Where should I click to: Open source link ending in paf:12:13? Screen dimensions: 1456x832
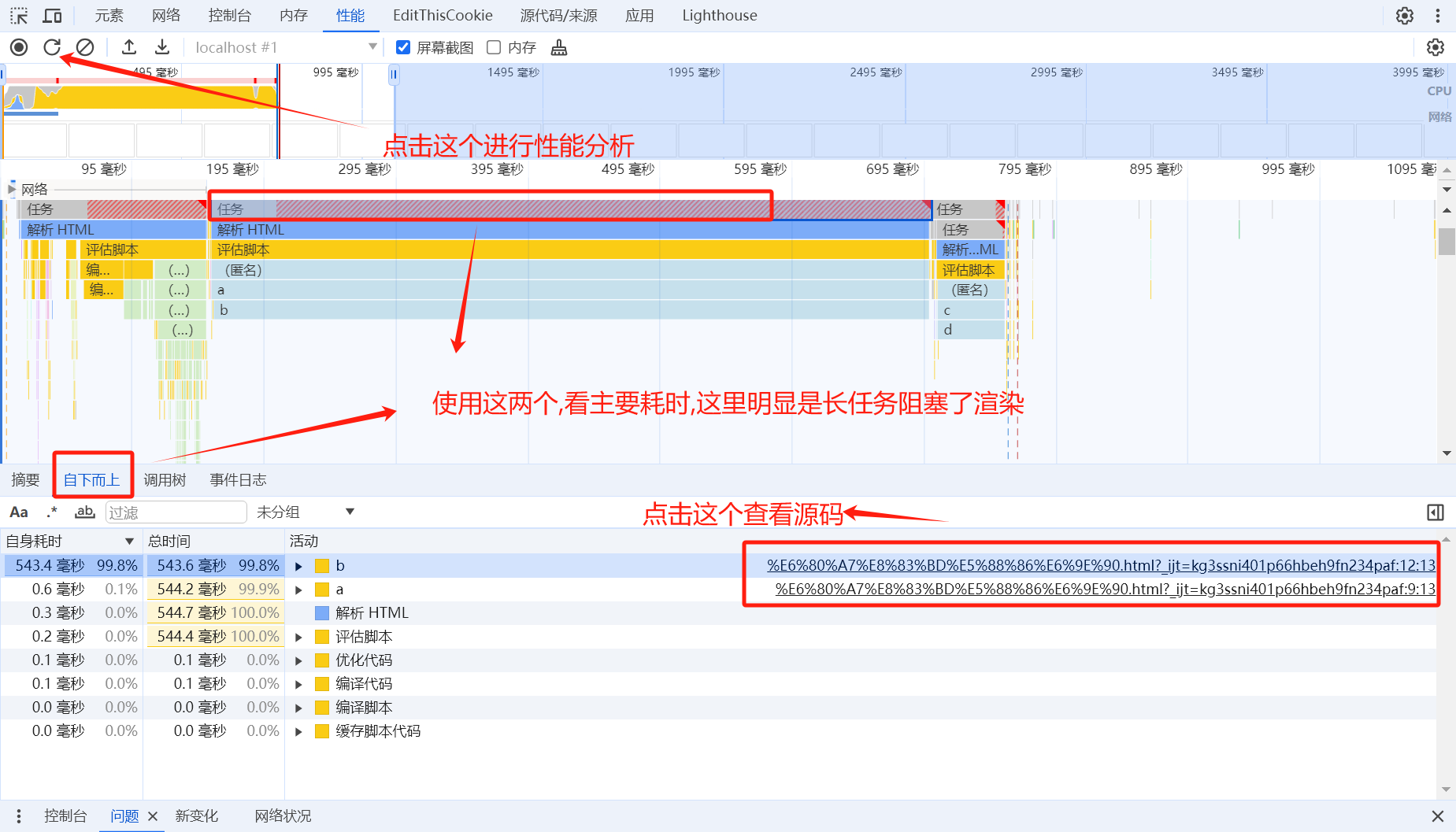[x=1100, y=566]
